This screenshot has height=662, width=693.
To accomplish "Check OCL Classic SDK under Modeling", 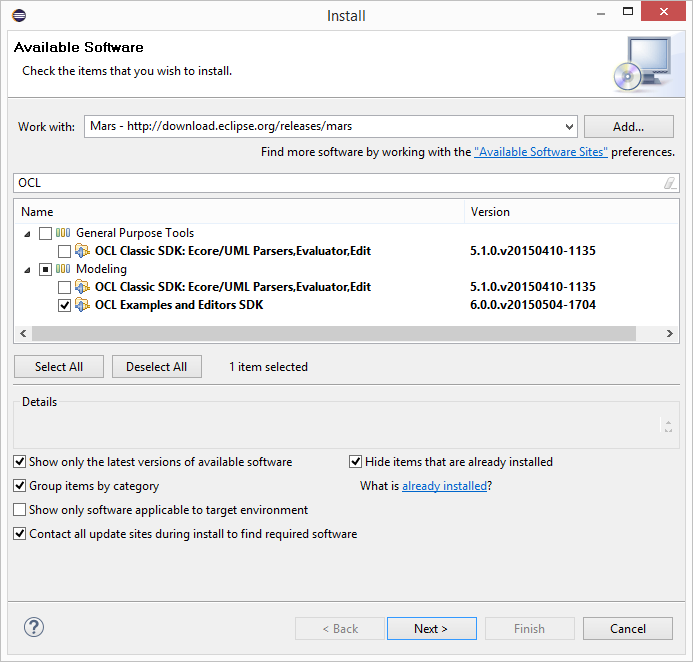I will click(x=65, y=287).
